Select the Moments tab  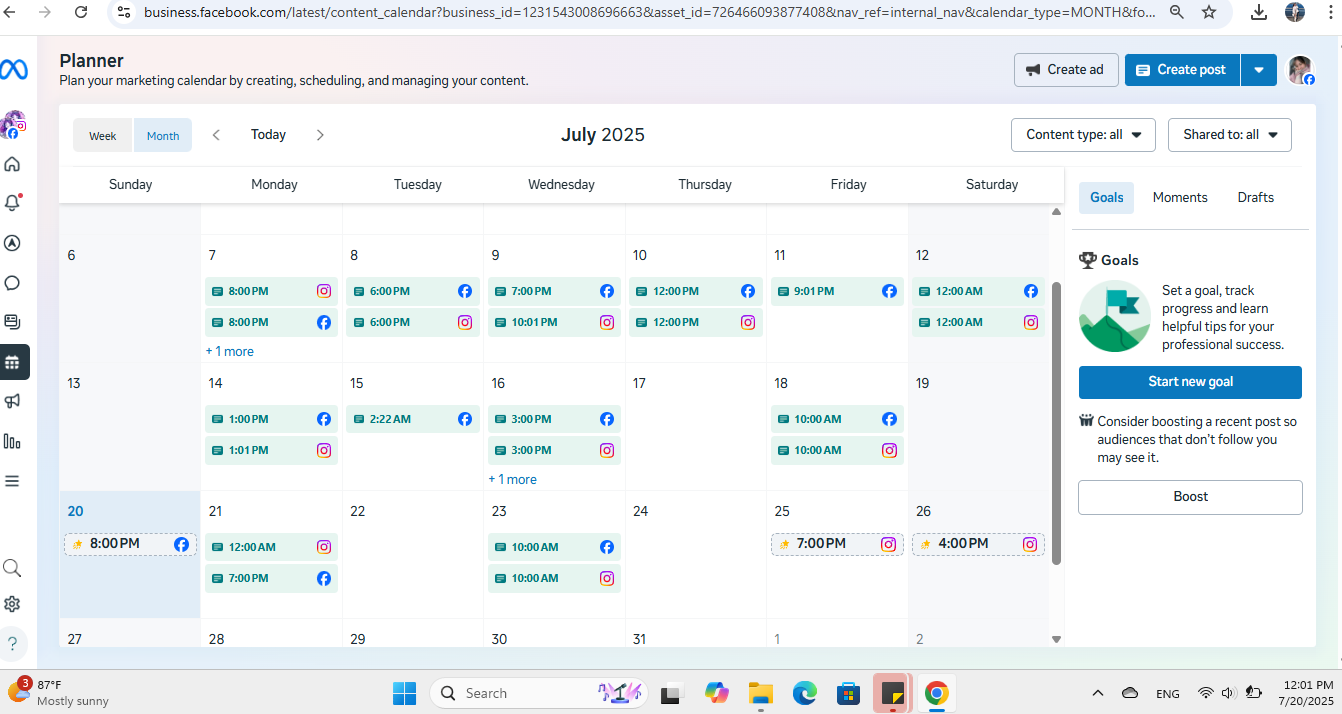(1180, 198)
